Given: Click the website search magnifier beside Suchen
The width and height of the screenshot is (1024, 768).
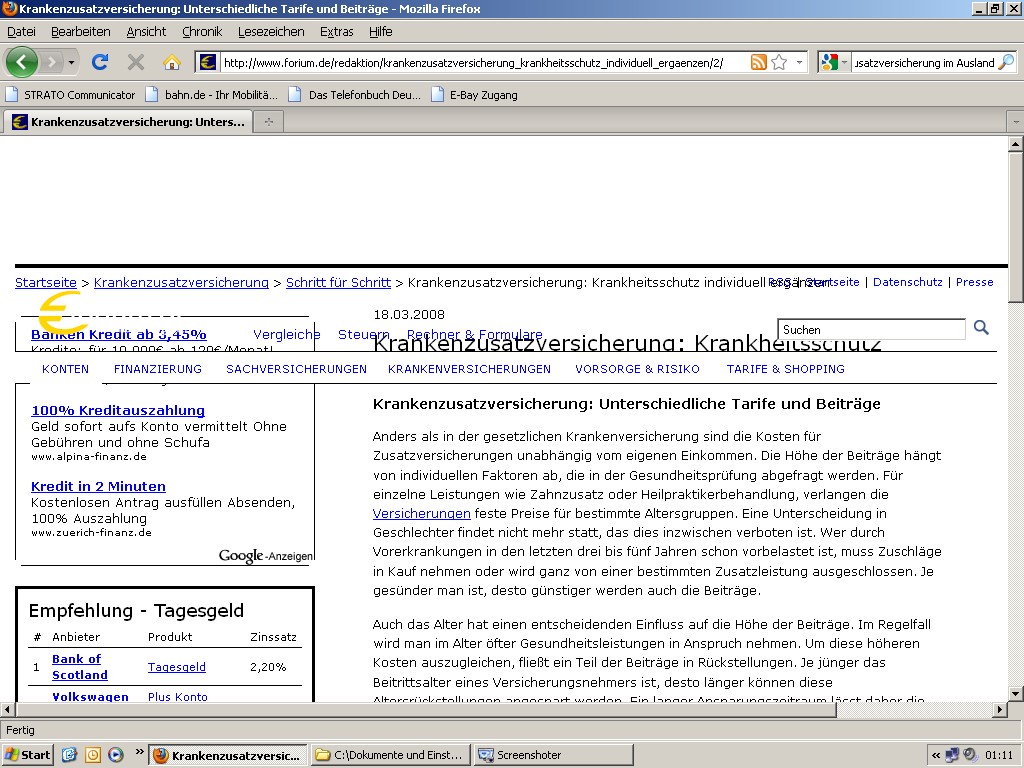Looking at the screenshot, I should pos(981,328).
